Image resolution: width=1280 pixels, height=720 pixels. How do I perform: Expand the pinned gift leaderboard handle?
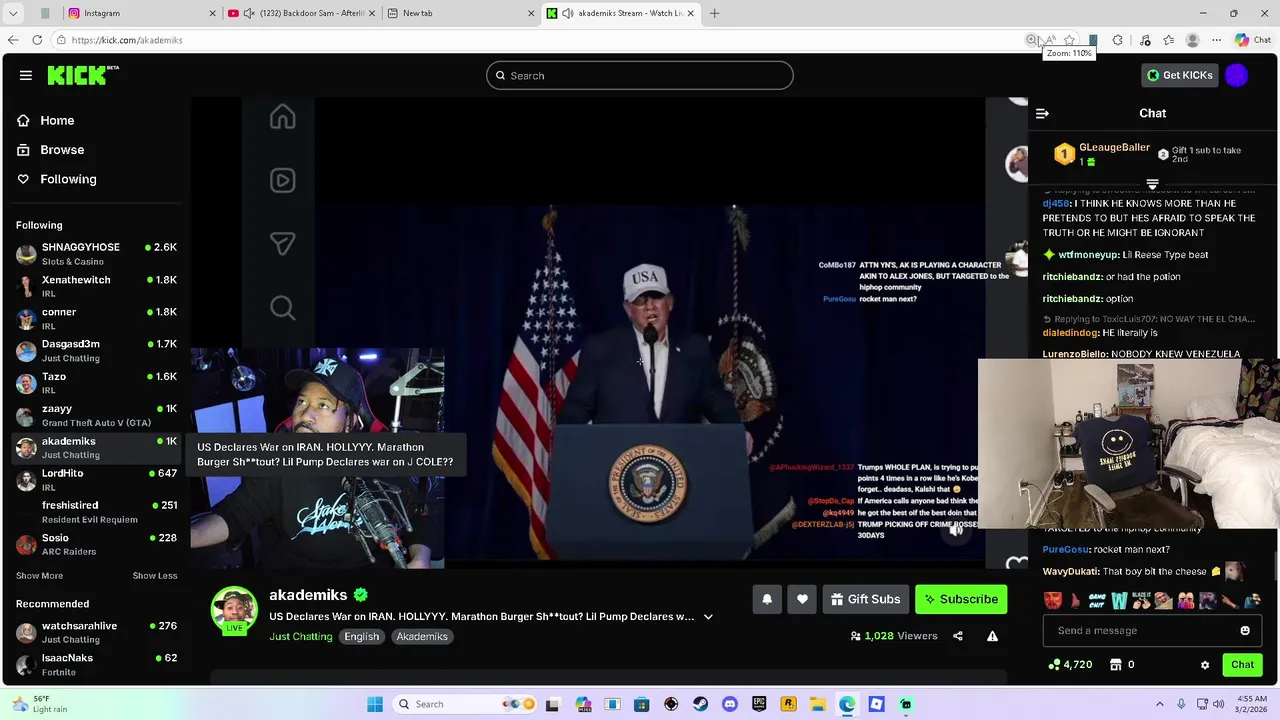click(x=1152, y=184)
